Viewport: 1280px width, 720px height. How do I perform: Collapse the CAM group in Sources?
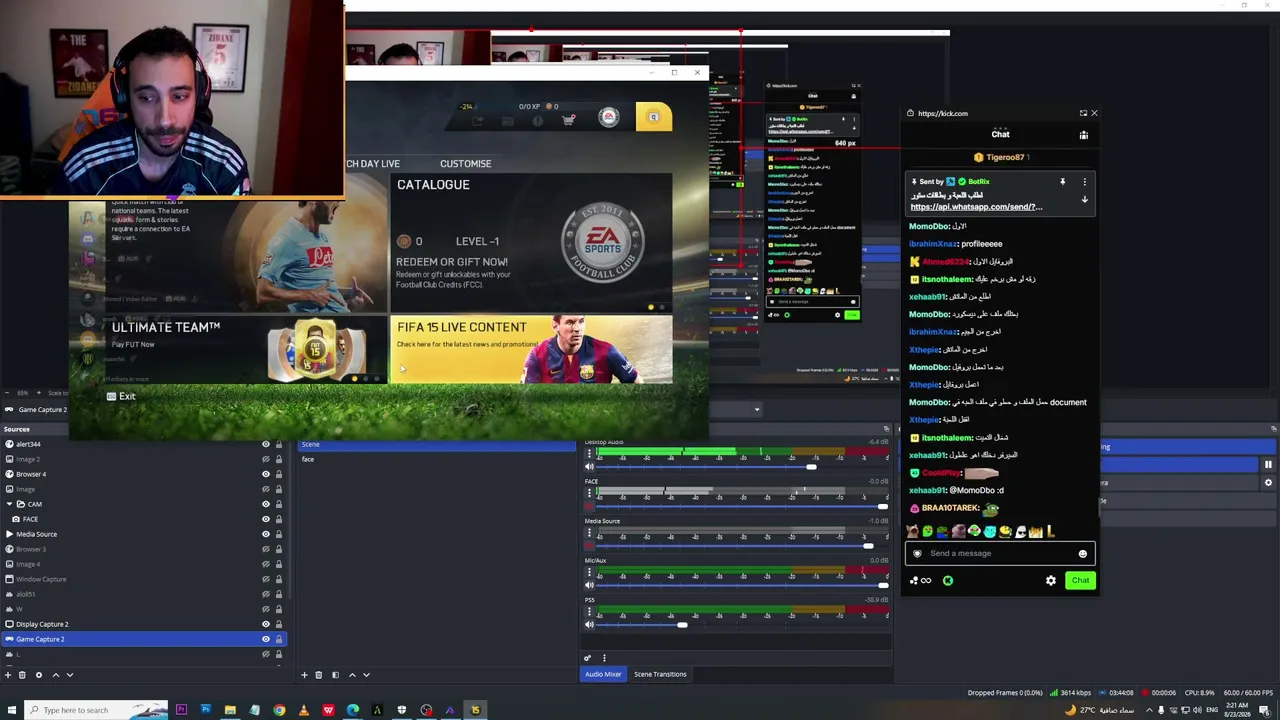tap(9, 504)
